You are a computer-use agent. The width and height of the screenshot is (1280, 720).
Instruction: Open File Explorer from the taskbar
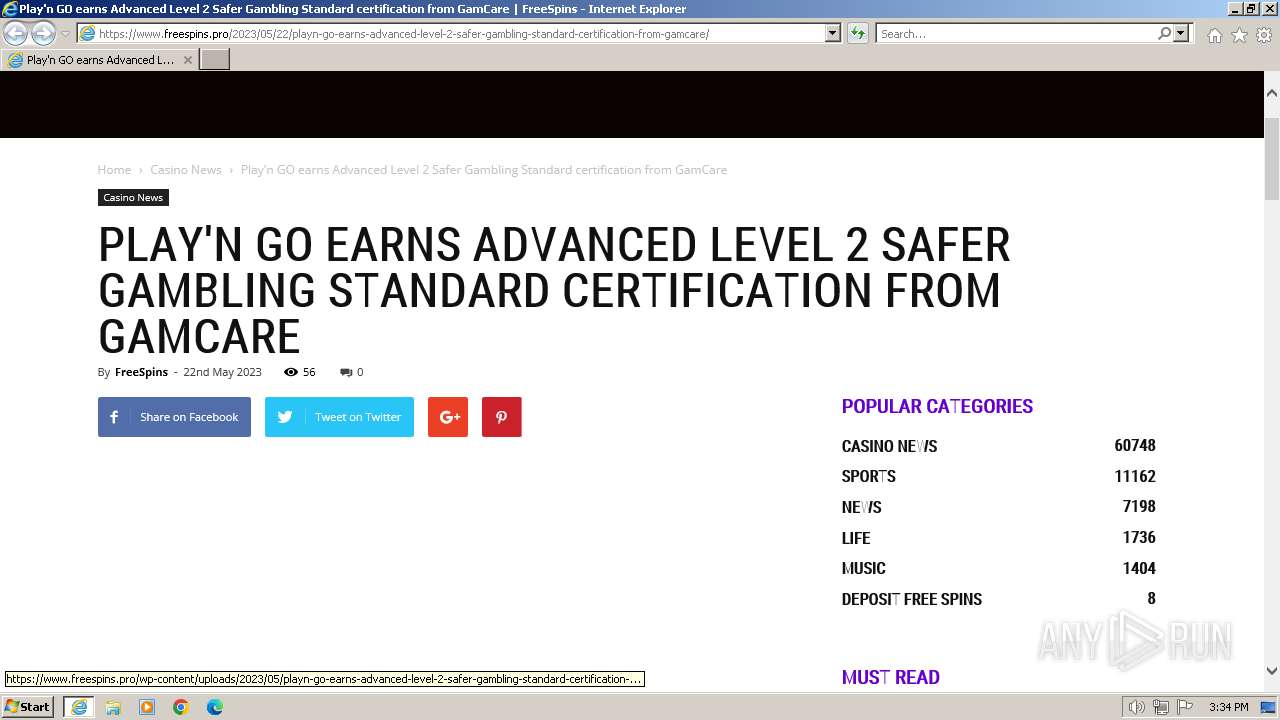click(113, 707)
